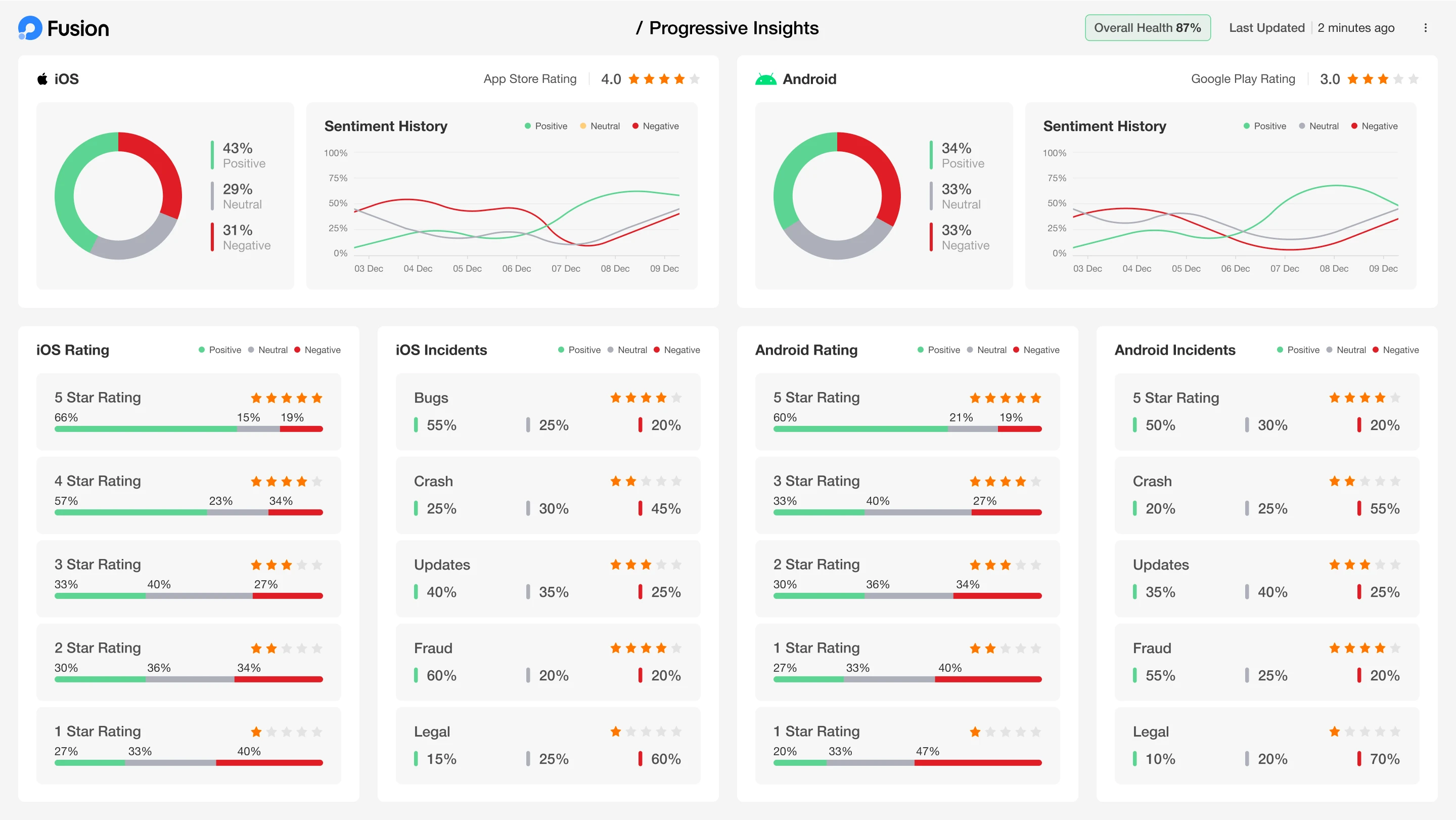Select the iOS Crash incident card
This screenshot has height=820, width=1456.
[547, 495]
